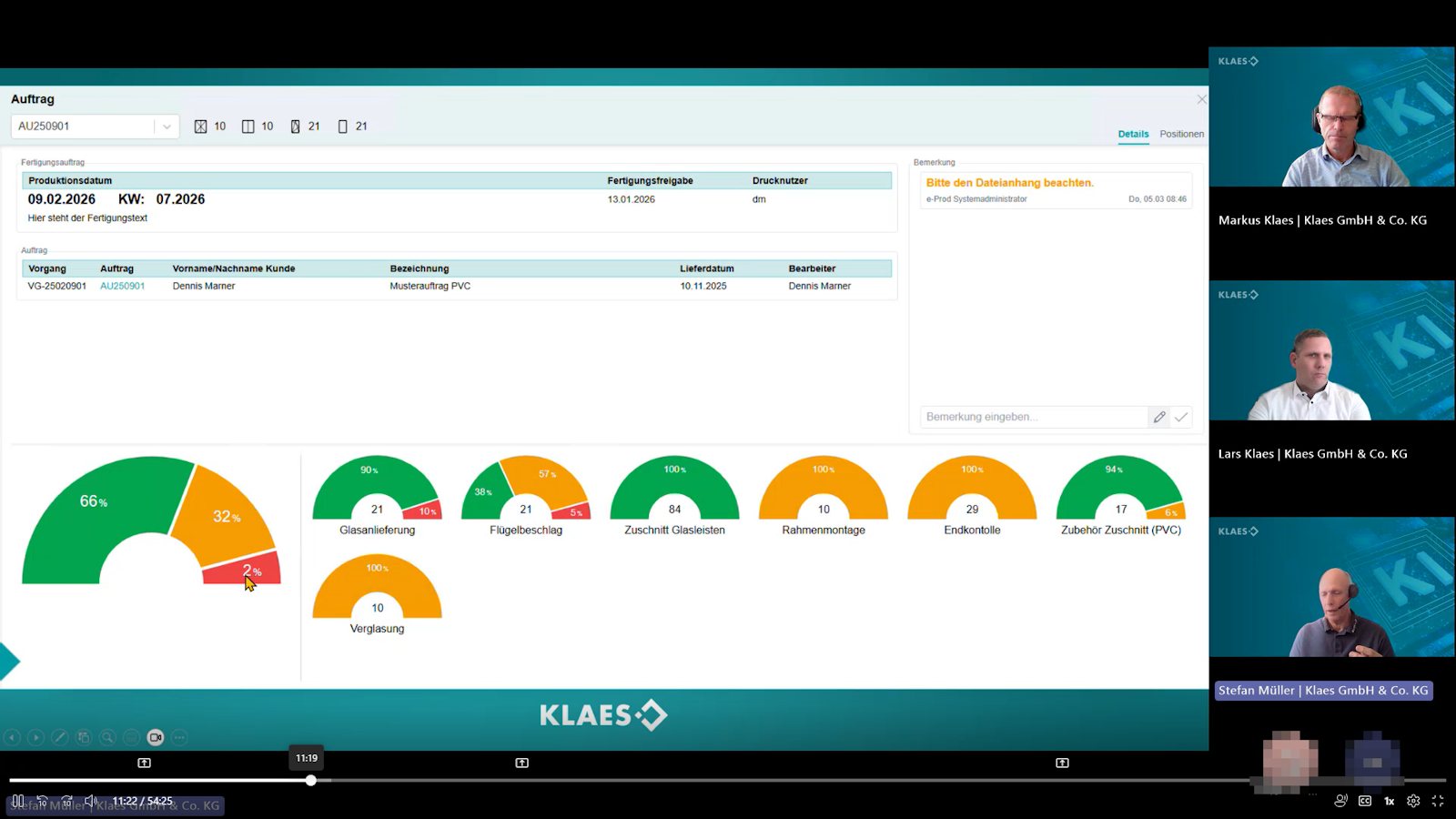Image resolution: width=1456 pixels, height=819 pixels.
Task: Skip back 10 seconds
Action: click(42, 801)
